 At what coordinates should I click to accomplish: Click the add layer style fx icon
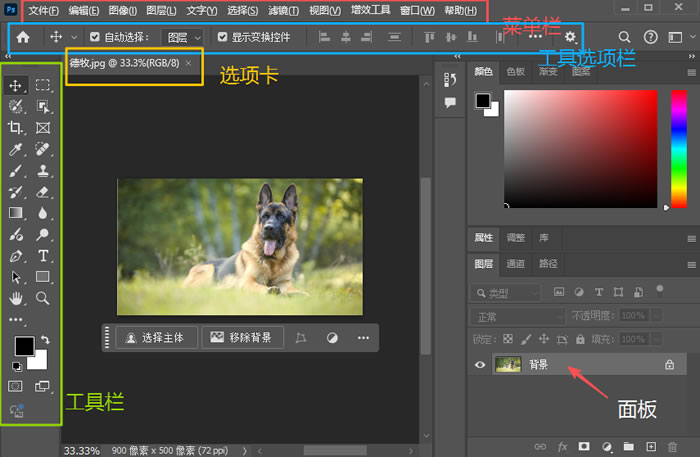[x=563, y=446]
